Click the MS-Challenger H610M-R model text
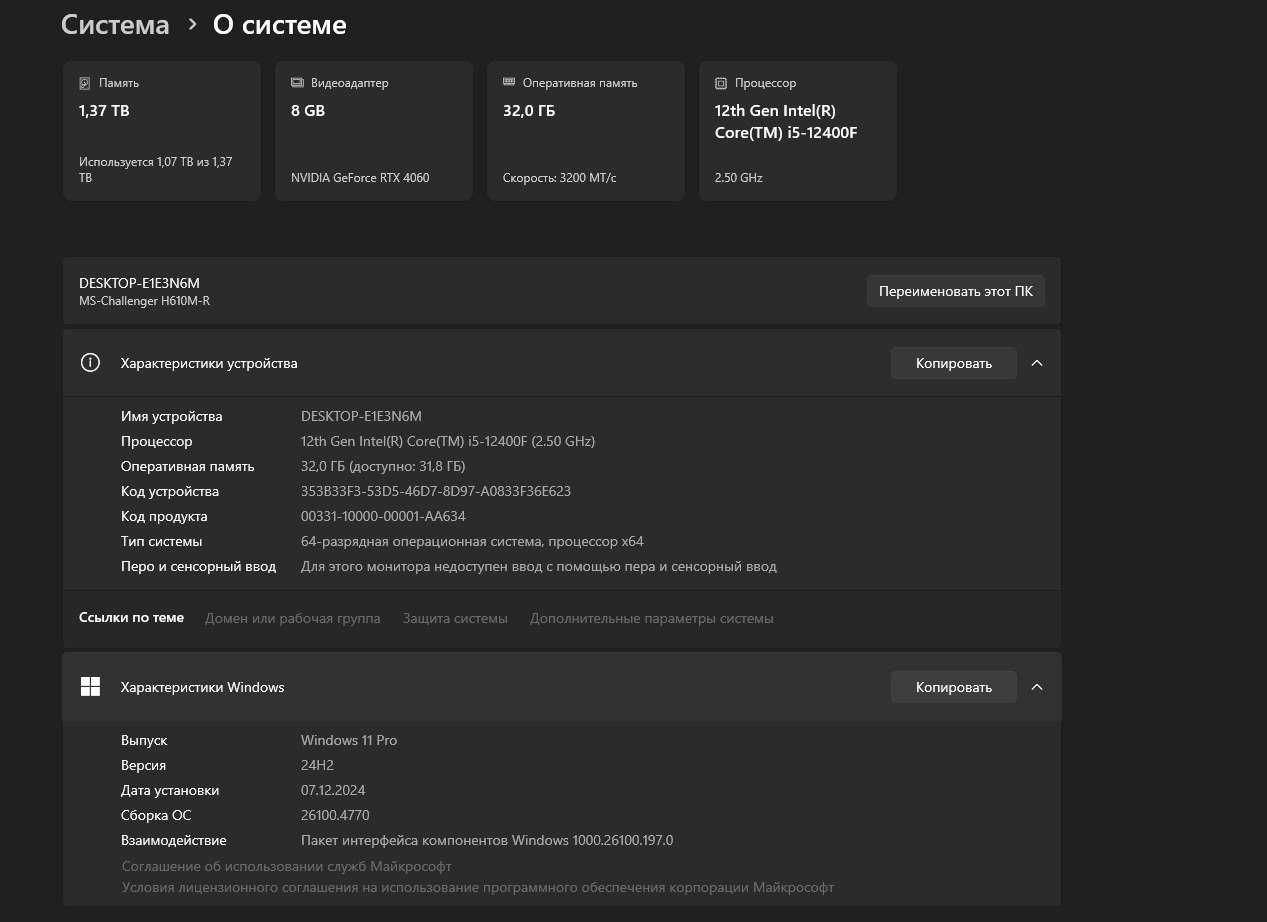 [x=145, y=301]
